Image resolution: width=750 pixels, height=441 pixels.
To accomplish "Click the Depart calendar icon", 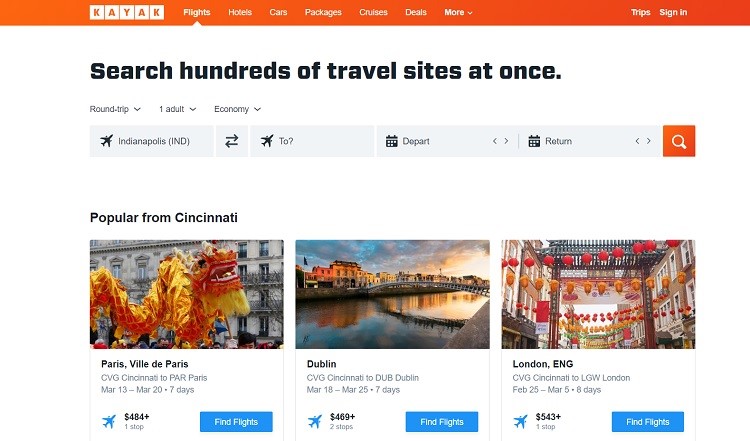I will 392,141.
